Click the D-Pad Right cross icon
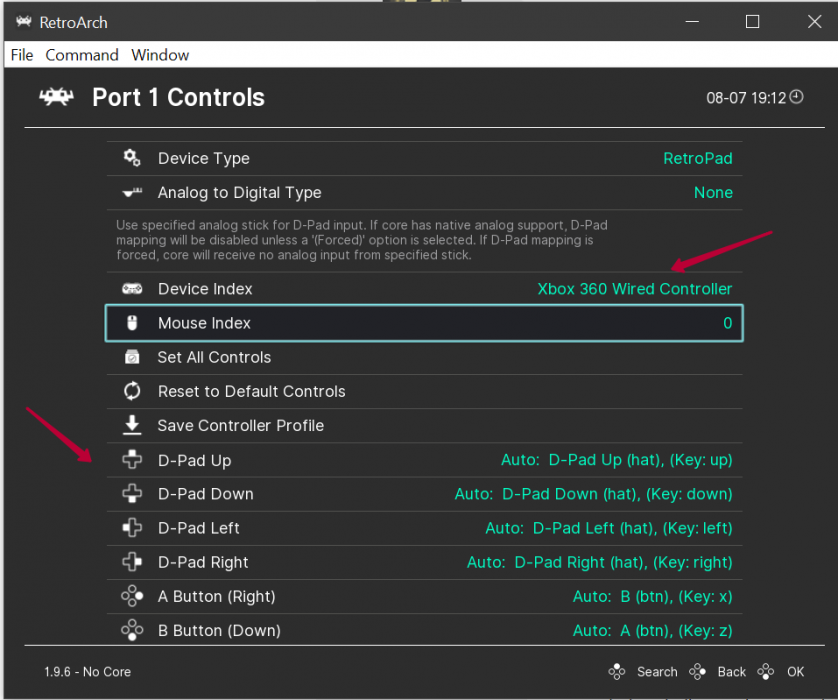 click(132, 562)
